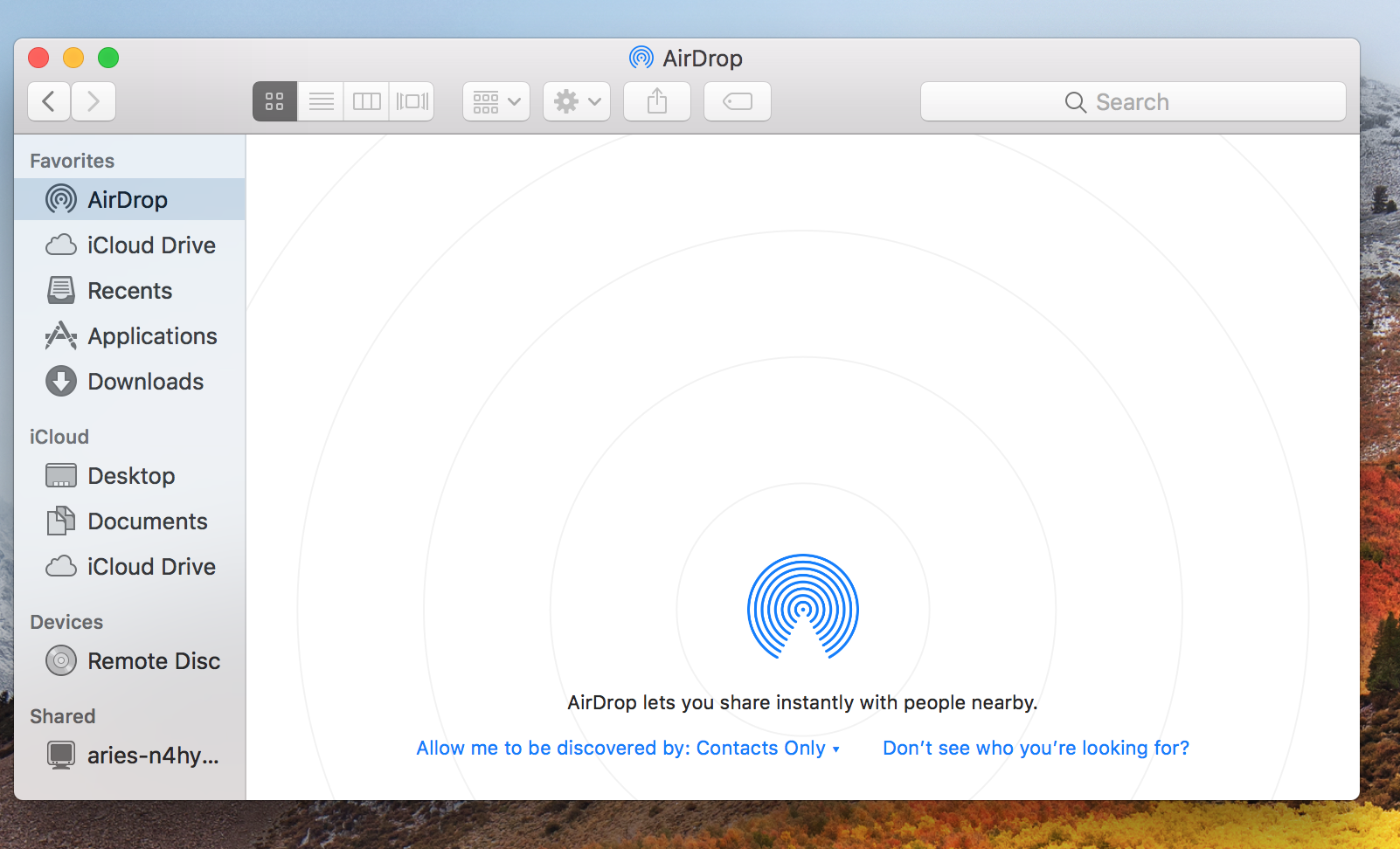Click the cloud icon for iCloud Drive under iCloud
This screenshot has width=1400, height=849.
click(x=61, y=566)
